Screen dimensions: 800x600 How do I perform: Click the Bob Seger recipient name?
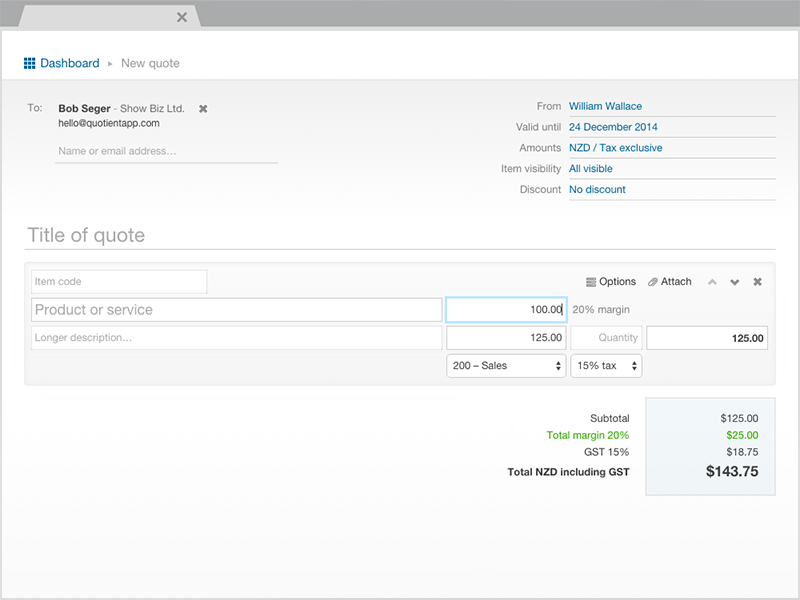[84, 109]
